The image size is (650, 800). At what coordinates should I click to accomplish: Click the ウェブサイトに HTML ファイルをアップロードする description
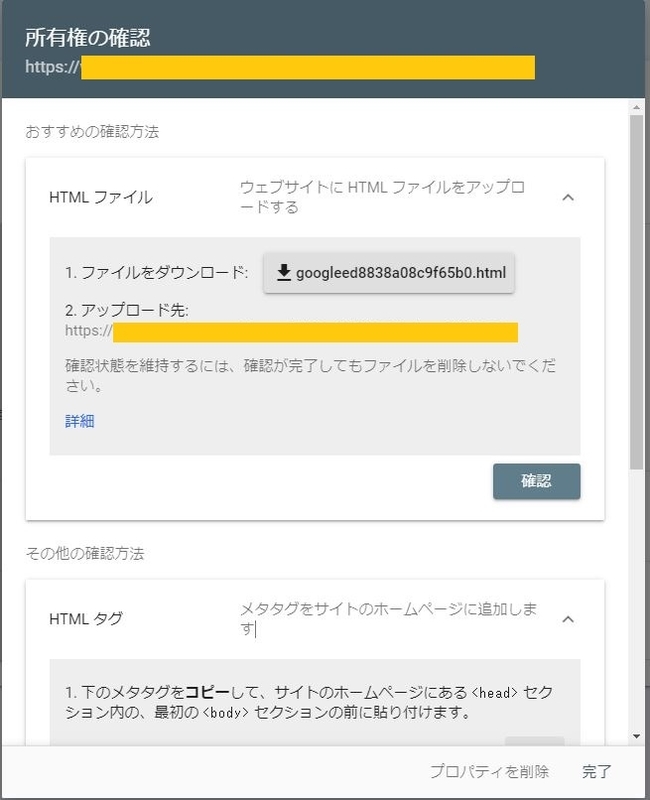pos(382,197)
